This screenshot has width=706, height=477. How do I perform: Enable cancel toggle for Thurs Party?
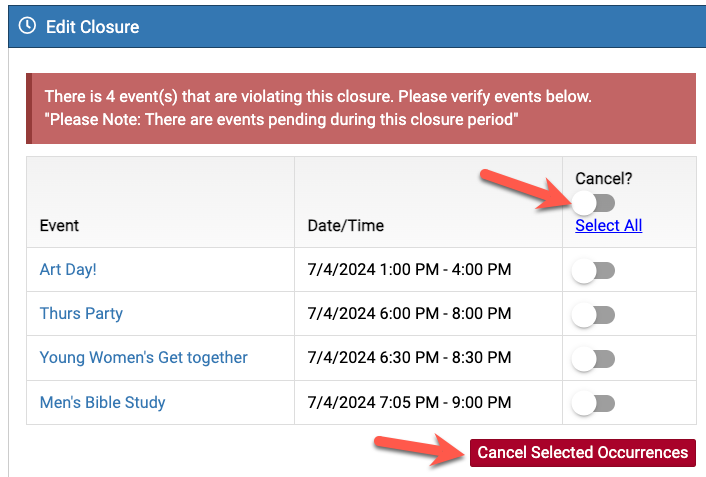coord(594,315)
